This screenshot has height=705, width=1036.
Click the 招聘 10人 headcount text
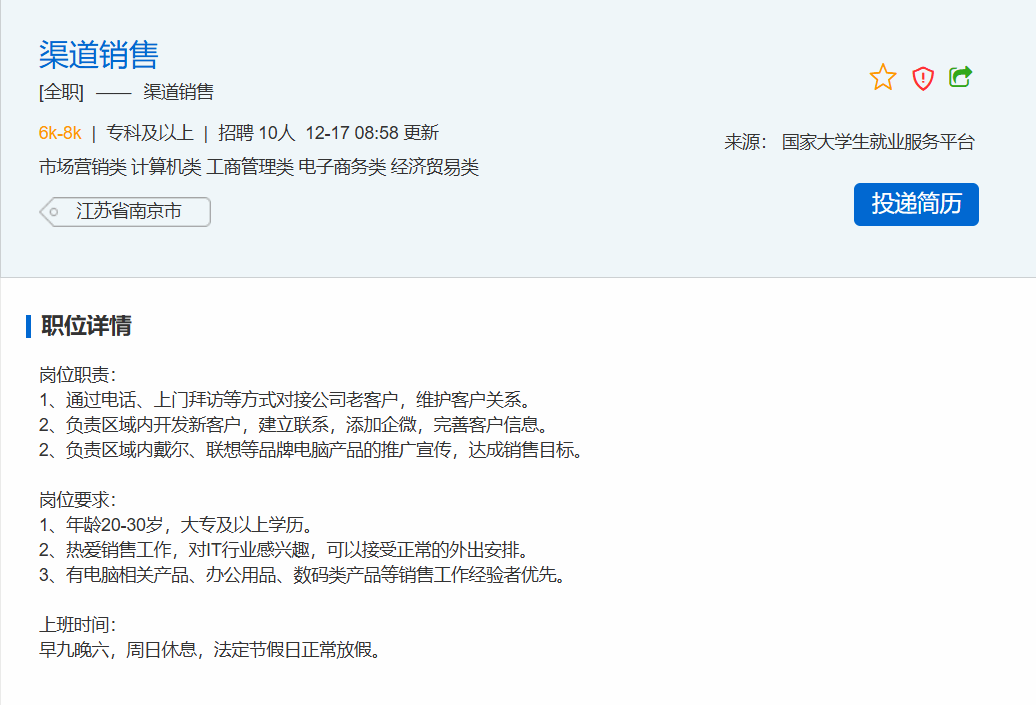[257, 133]
